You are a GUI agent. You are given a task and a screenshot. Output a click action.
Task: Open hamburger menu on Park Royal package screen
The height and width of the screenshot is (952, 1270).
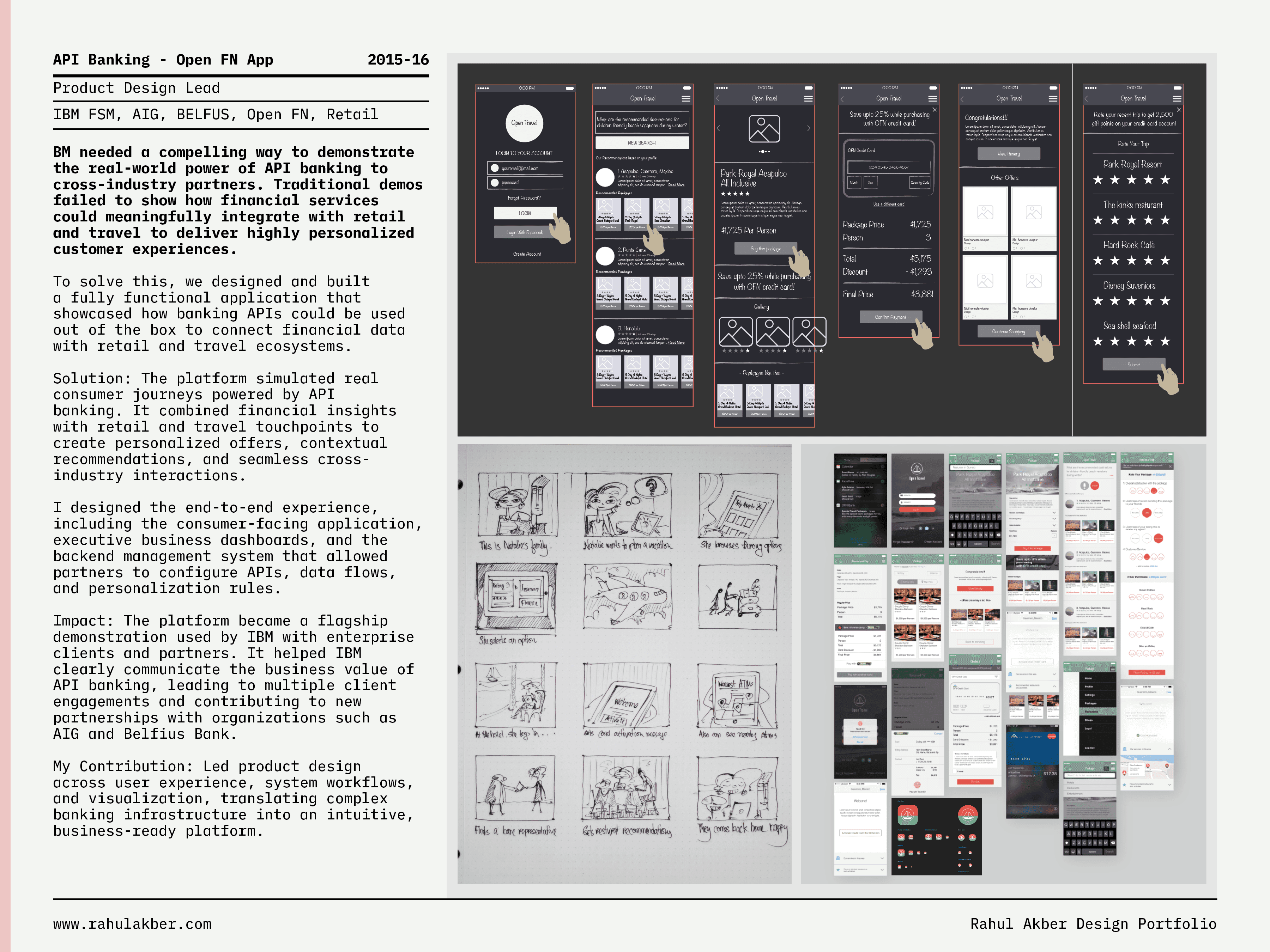point(809,99)
